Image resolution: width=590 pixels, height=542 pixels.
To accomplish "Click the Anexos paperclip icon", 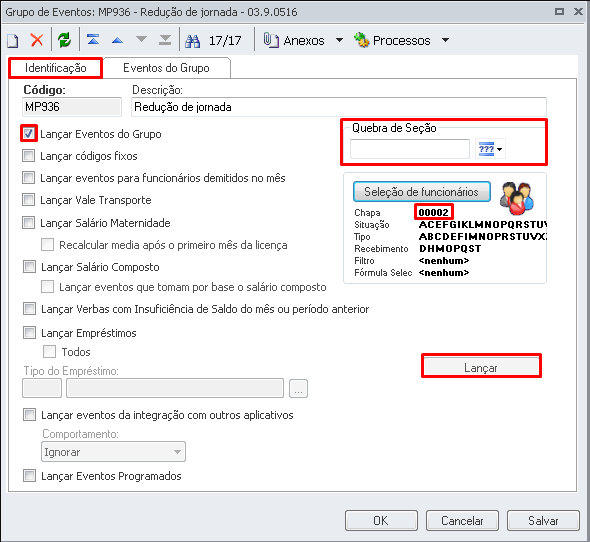I will click(x=271, y=40).
